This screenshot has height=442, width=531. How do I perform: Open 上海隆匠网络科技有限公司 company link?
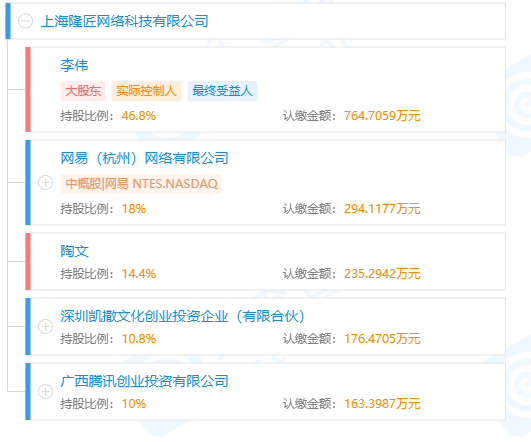[124, 21]
